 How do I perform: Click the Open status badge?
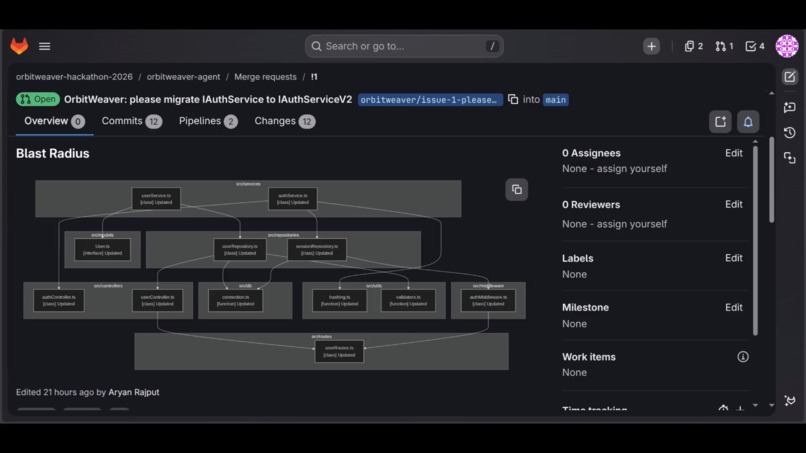[38, 99]
